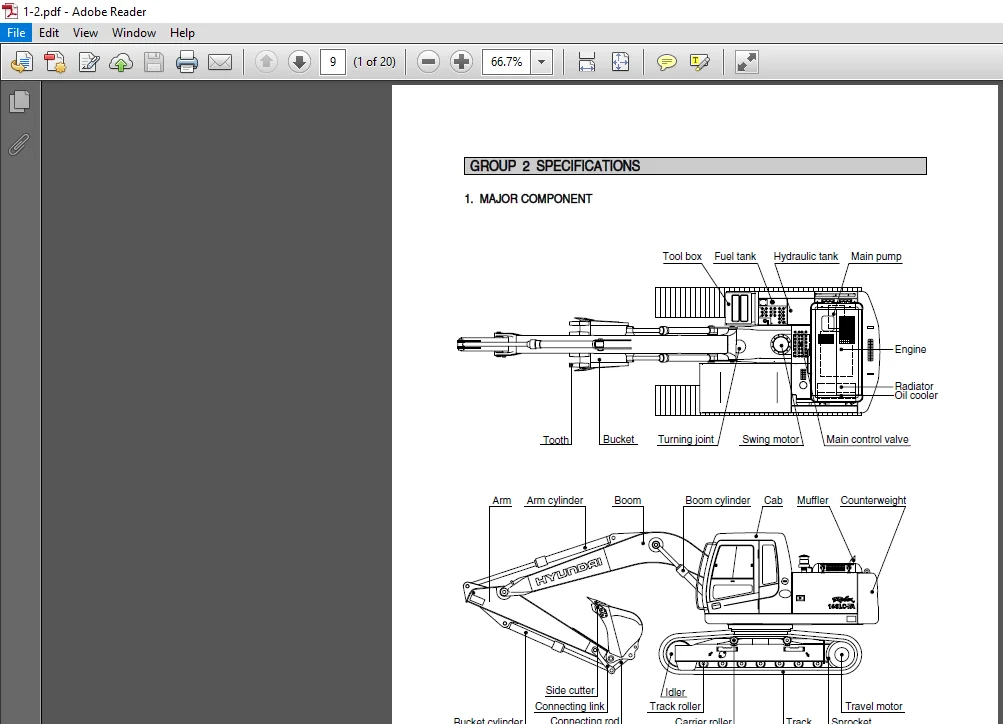This screenshot has width=1003, height=724.
Task: Click the 'Cab' label
Action: click(x=773, y=500)
